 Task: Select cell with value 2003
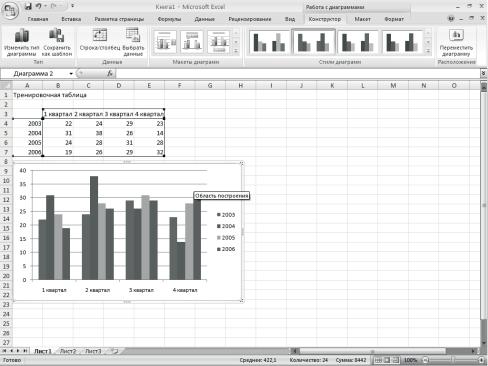tap(28, 124)
